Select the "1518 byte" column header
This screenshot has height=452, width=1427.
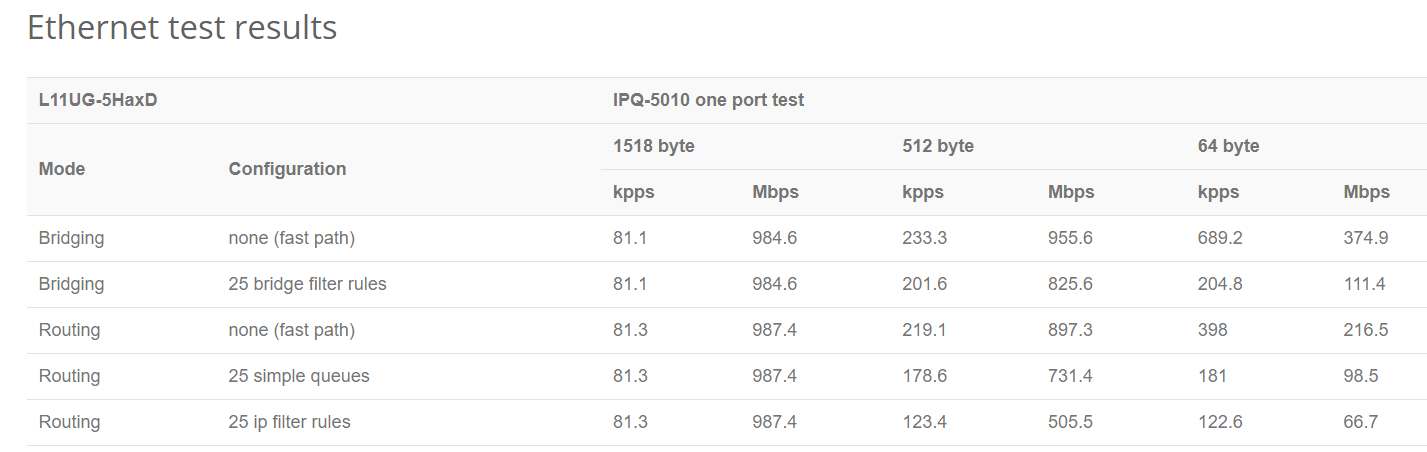[653, 146]
